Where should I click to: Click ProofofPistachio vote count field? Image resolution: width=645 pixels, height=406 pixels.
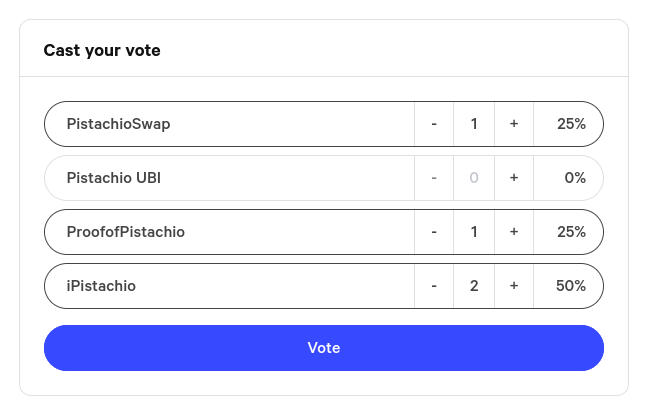[x=474, y=232]
